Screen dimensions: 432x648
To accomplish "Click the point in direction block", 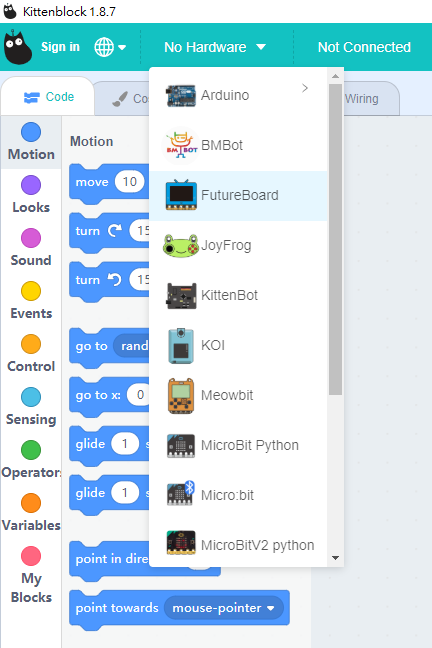I will click(x=110, y=559).
